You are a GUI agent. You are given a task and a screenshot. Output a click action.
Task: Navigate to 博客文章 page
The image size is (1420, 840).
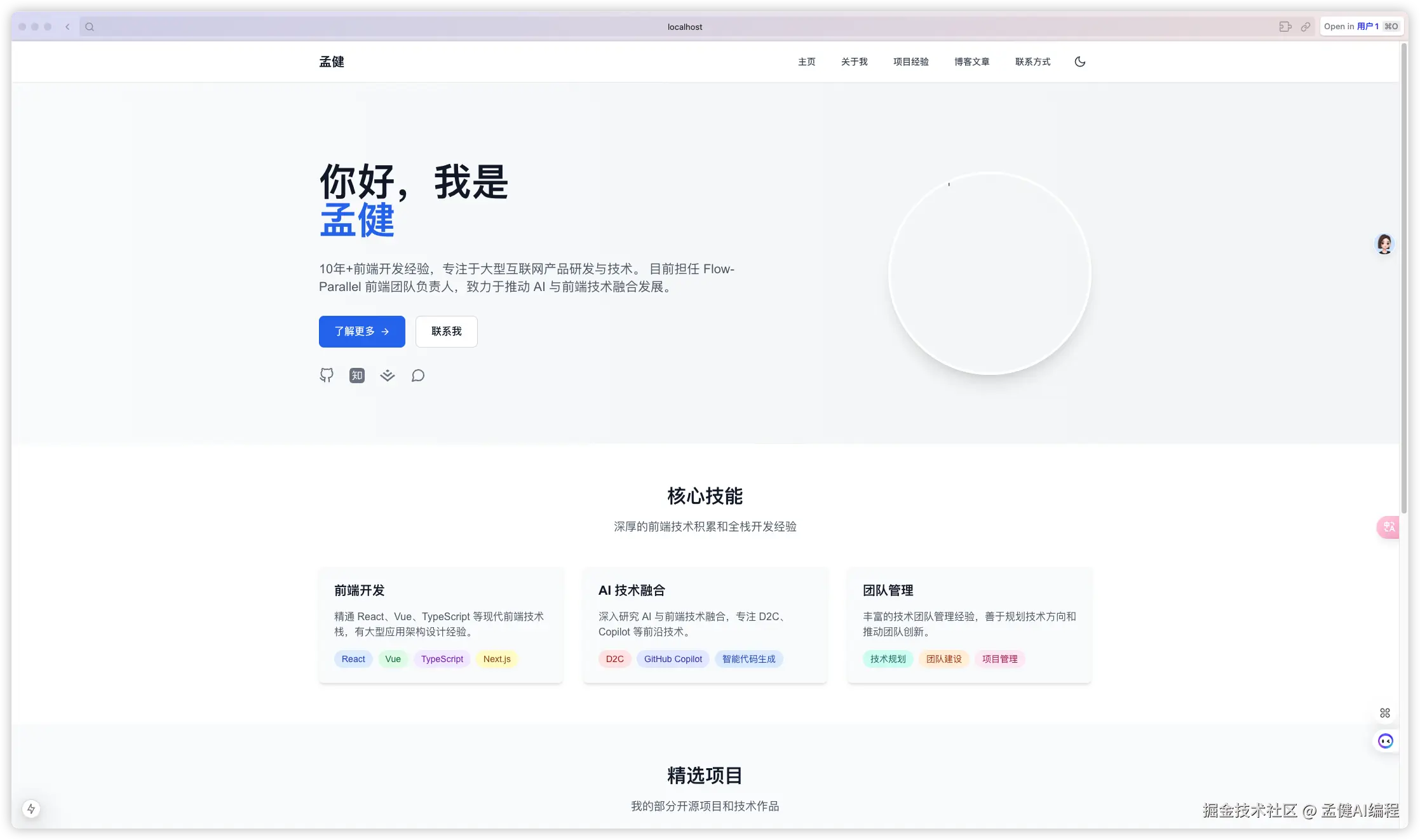971,62
